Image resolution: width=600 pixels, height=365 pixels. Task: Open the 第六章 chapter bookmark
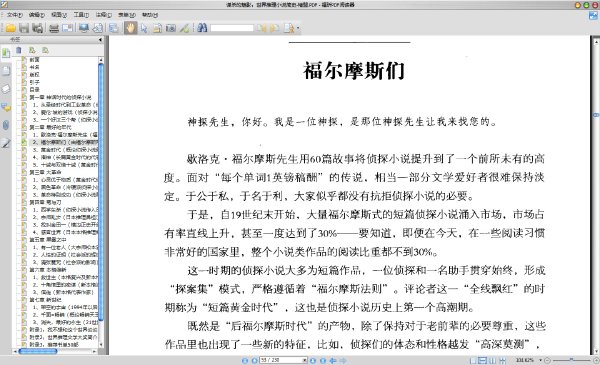point(48,269)
